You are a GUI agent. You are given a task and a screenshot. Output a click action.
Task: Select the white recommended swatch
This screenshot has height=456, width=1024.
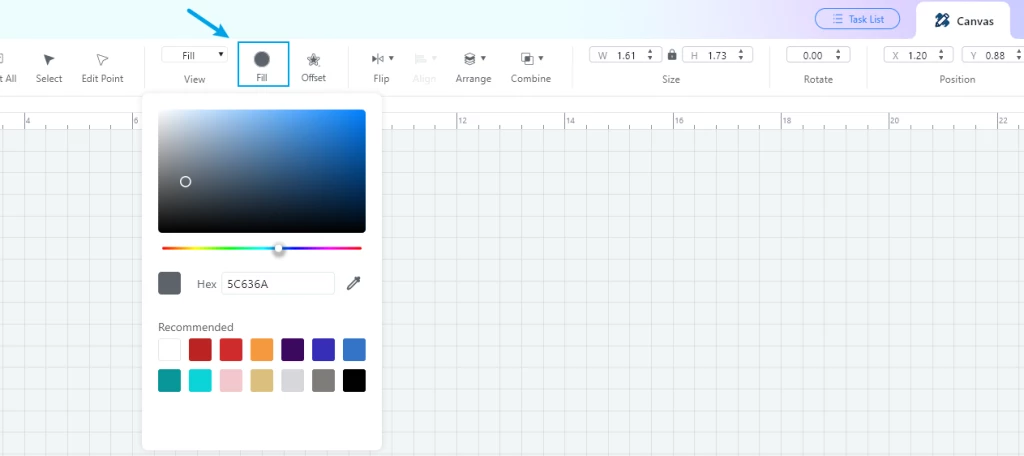pos(170,350)
